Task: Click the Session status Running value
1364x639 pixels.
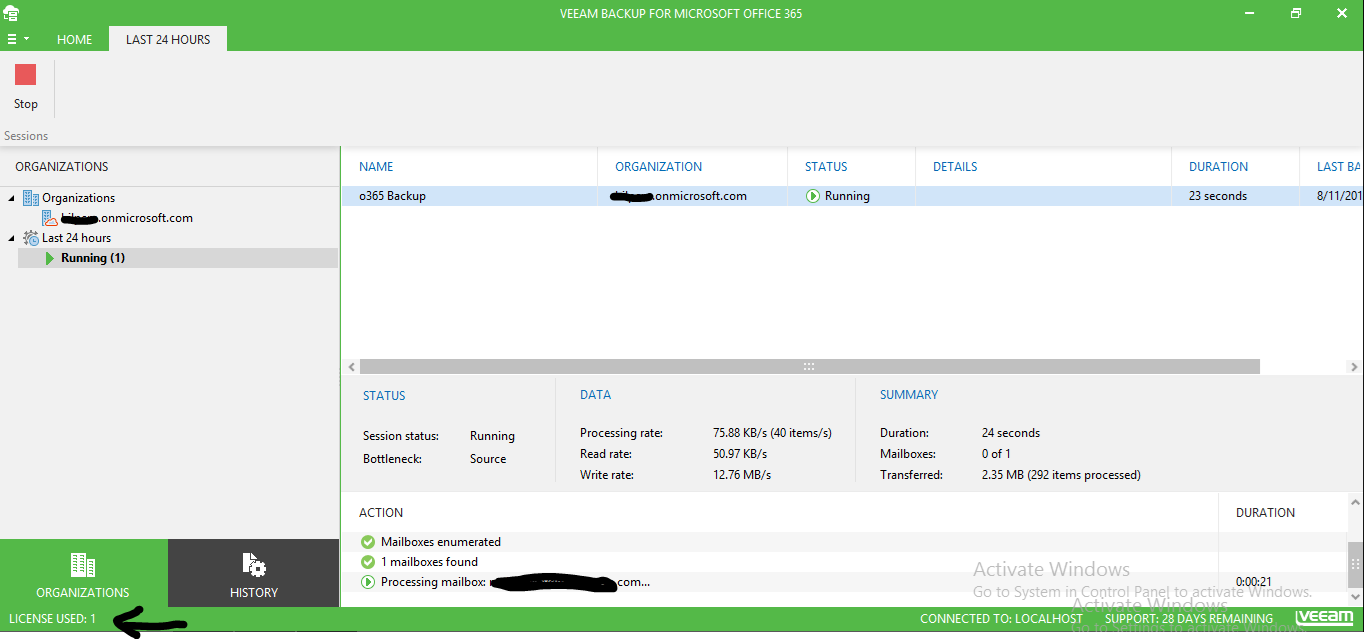Action: (x=492, y=436)
